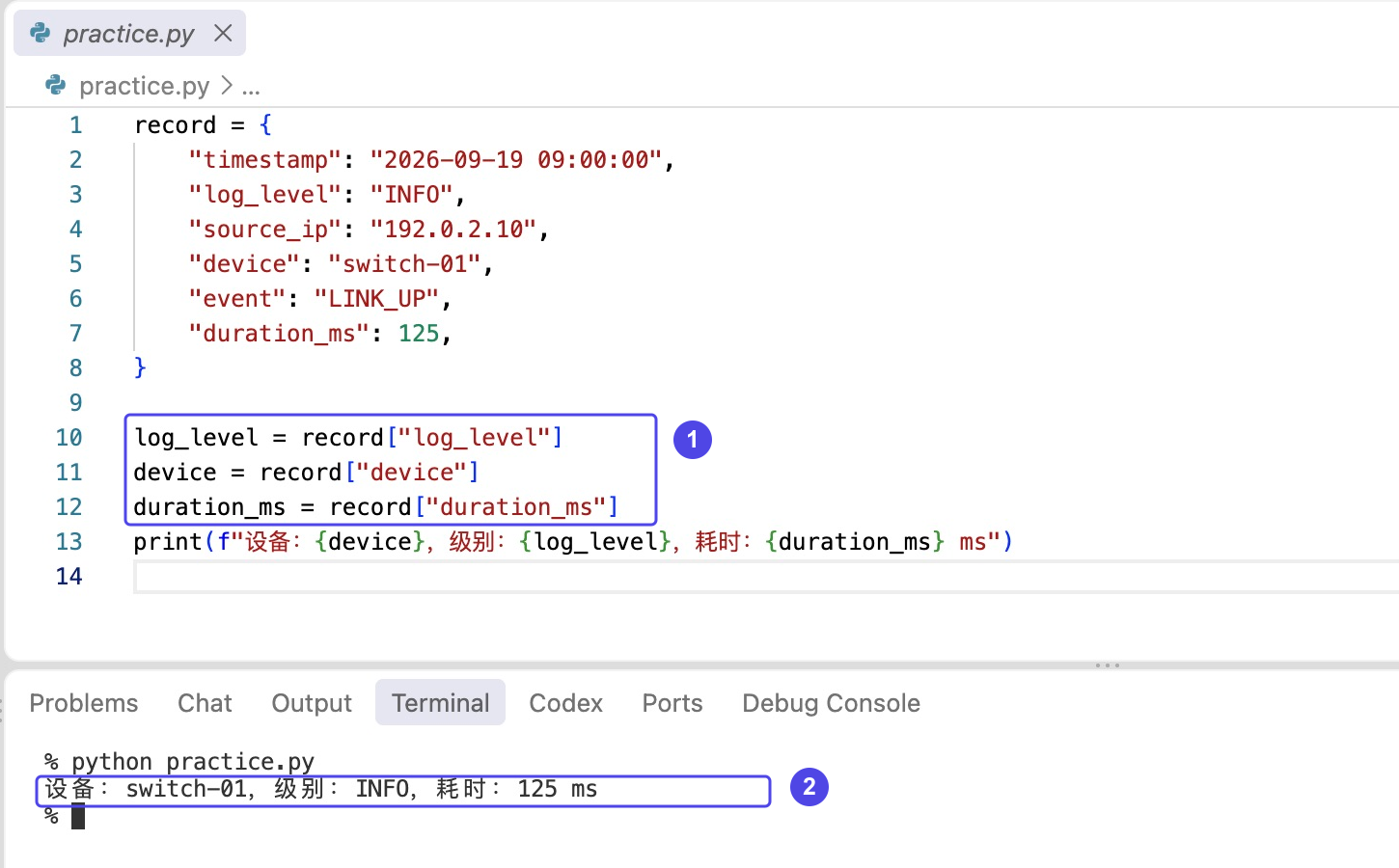Screen dimensions: 1399x868
Task: Place cursor on empty line 14
Action: coord(766,577)
